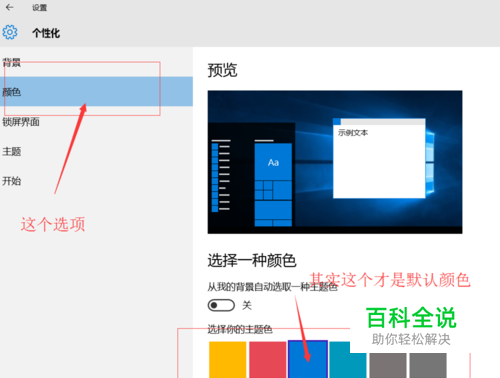
Task: Toggle automatic accent color from my background
Action: coord(221,305)
